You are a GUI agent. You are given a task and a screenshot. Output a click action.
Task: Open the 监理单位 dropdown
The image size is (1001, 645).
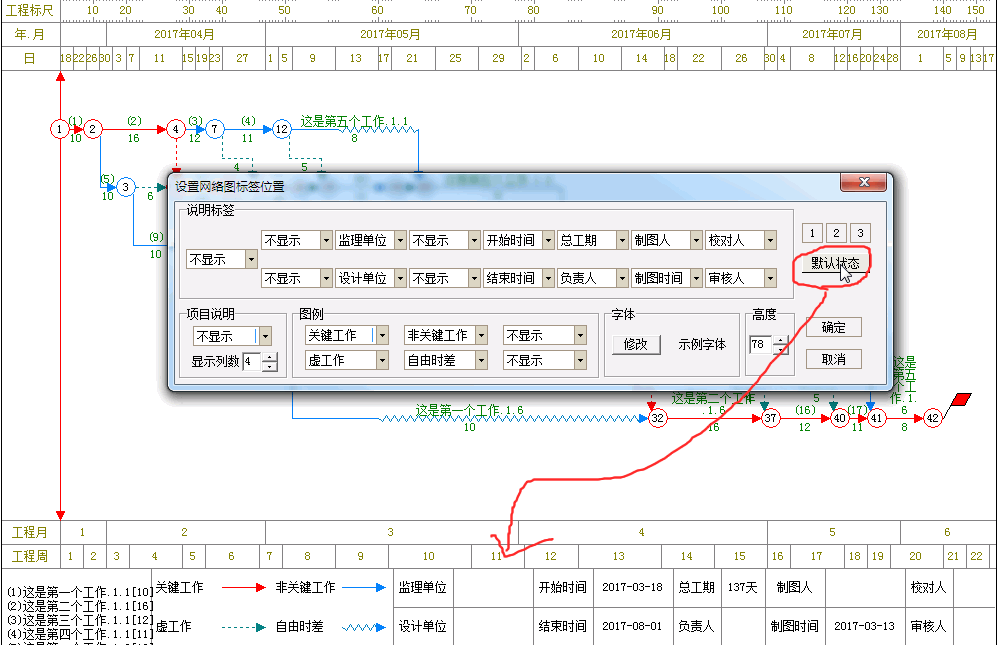[400, 241]
